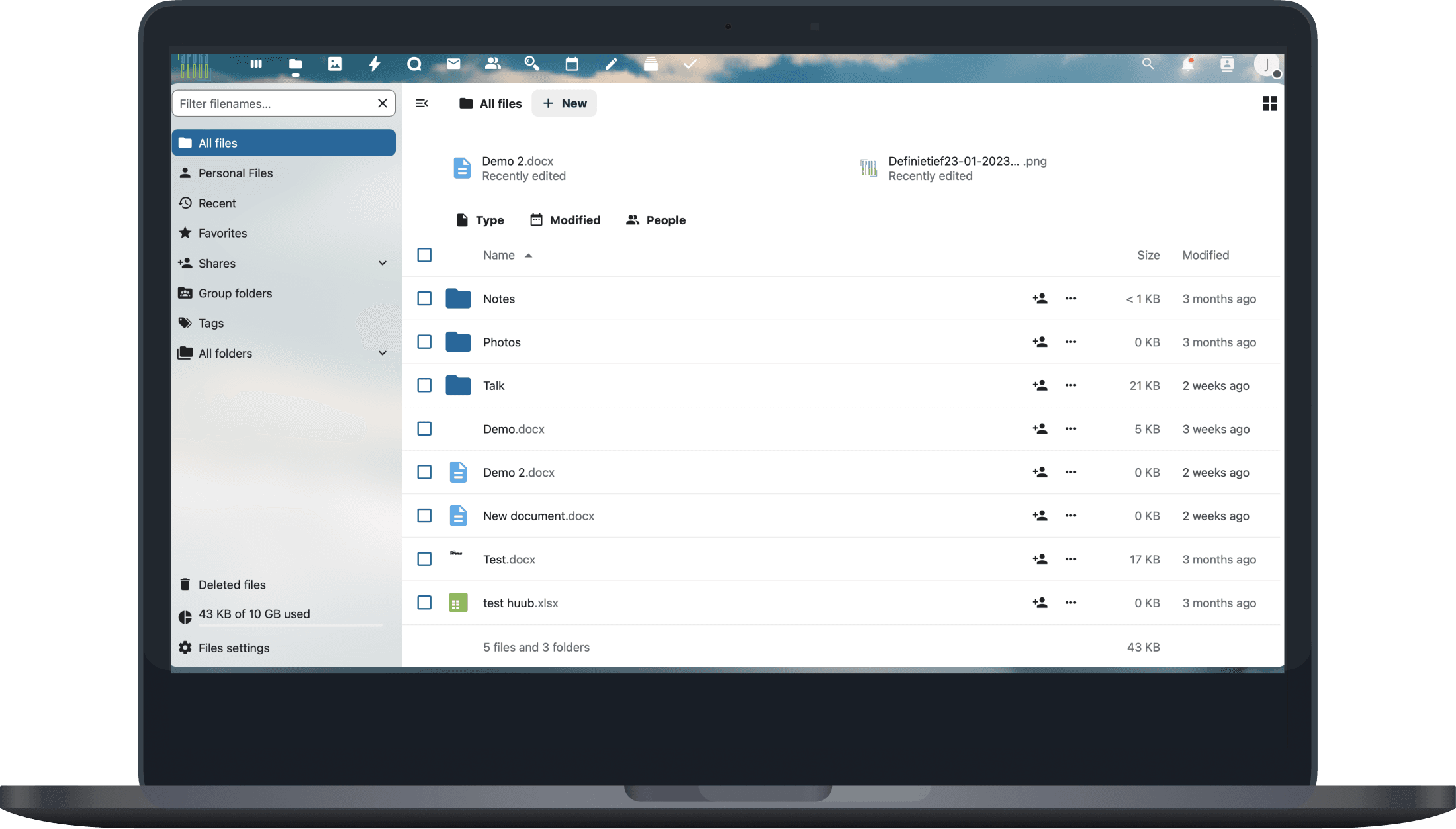Click share icon for the Notes folder
This screenshot has width=1456, height=829.
tap(1040, 299)
